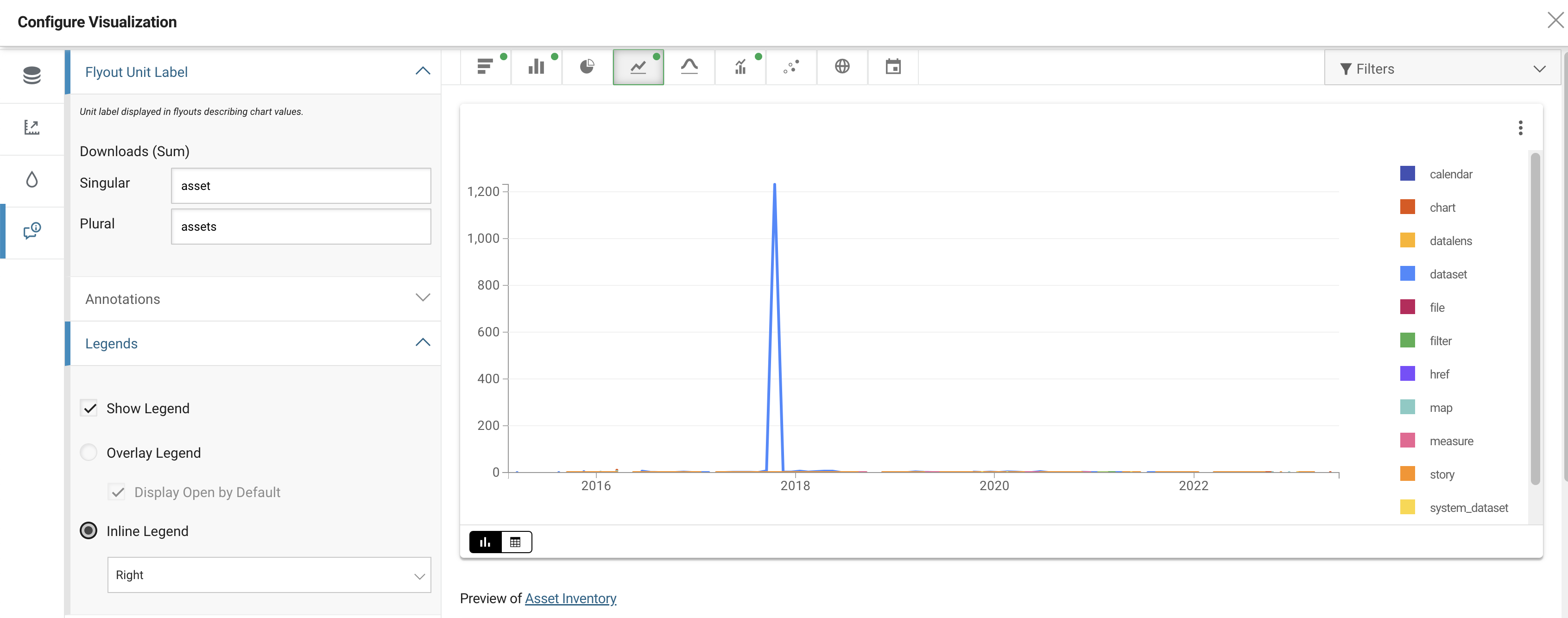The height and width of the screenshot is (618, 1568).
Task: Select the scatter plot chart type
Action: coord(791,66)
